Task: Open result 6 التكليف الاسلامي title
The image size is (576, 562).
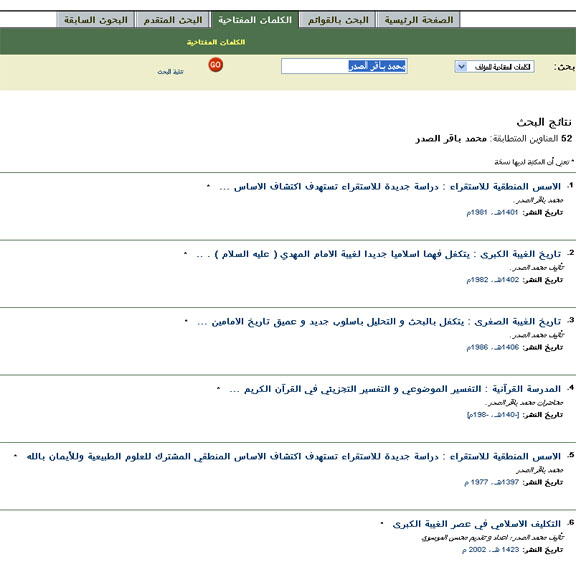Action: [x=477, y=524]
